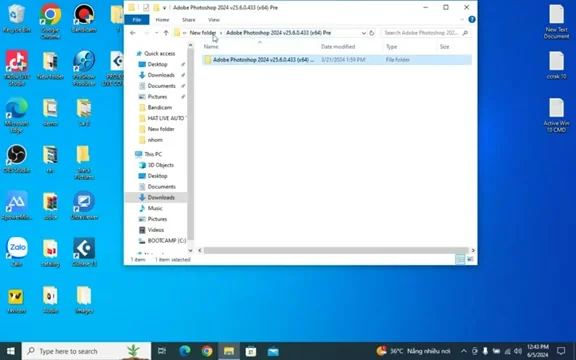Open the Mail app from the taskbar
576x360 pixels.
[273, 351]
